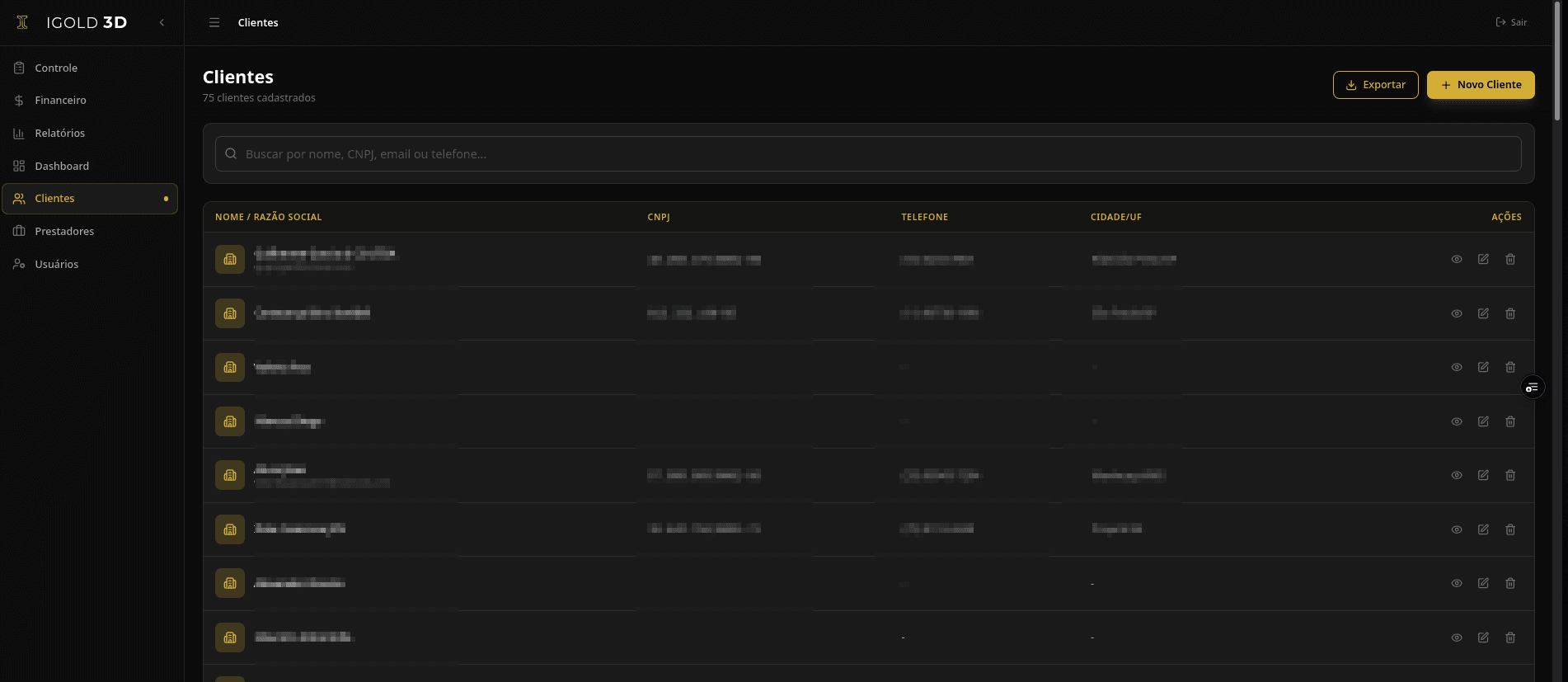Click the eye icon on the fourth client row
This screenshot has width=1568, height=682.
[1457, 421]
